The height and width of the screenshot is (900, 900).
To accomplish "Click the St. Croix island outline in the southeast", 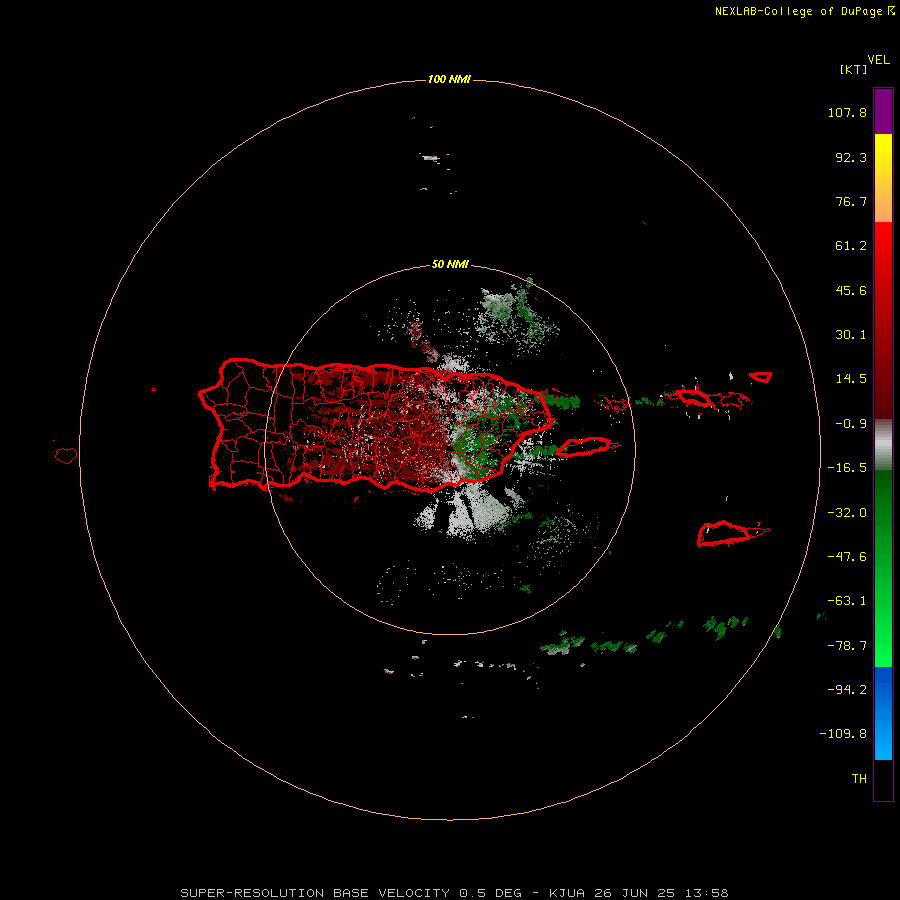I will [724, 534].
